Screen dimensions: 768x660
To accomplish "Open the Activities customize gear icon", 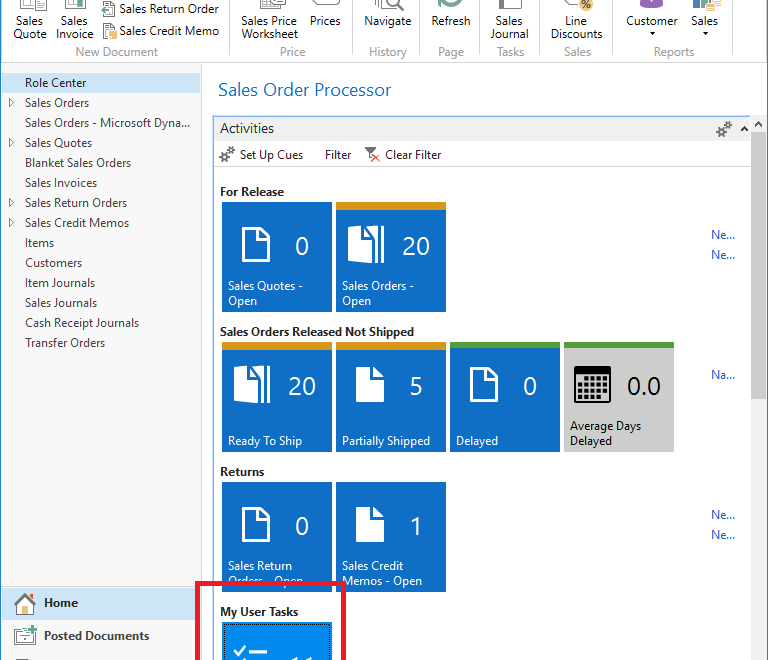I will coord(723,129).
